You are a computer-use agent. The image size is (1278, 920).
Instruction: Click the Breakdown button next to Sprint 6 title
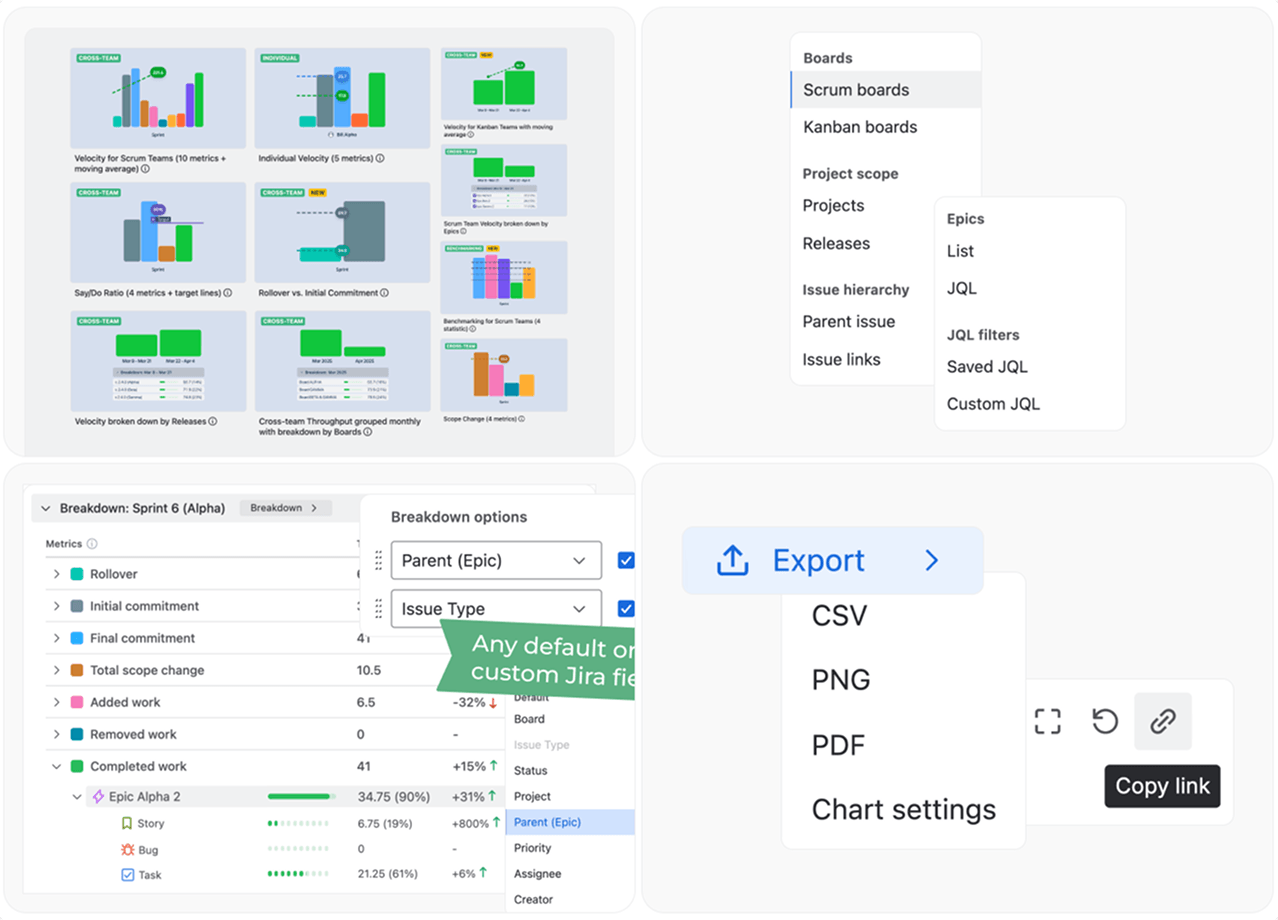coord(285,508)
